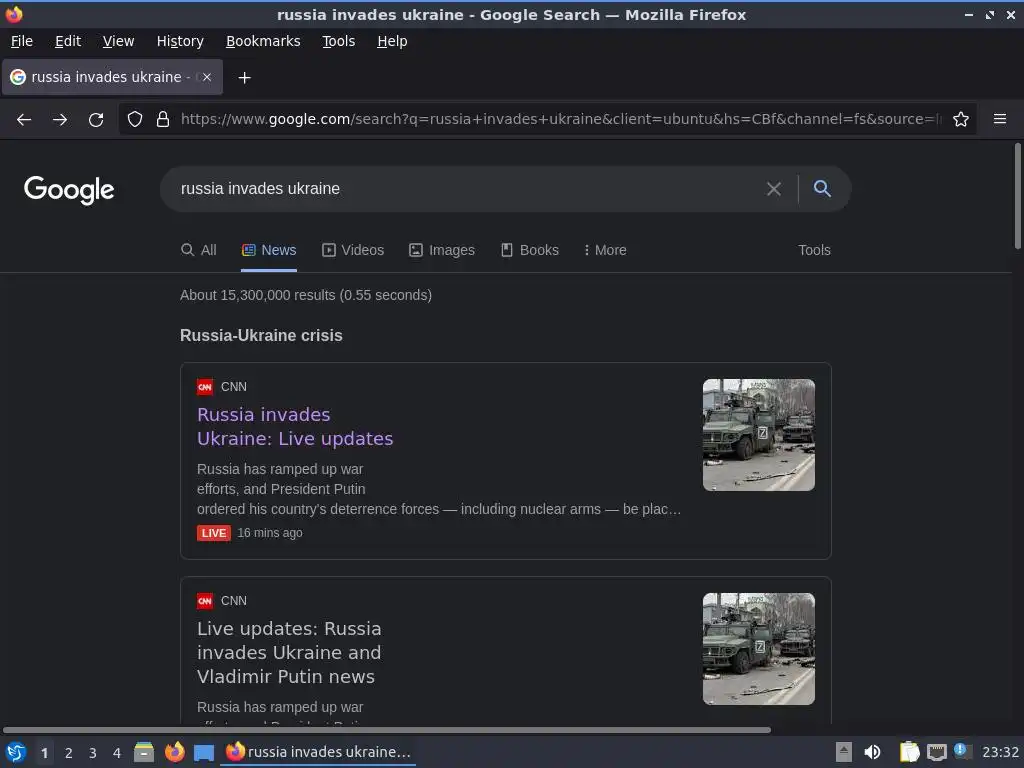Click the CNN logo of first article
This screenshot has height=768, width=1024.
pyautogui.click(x=205, y=387)
